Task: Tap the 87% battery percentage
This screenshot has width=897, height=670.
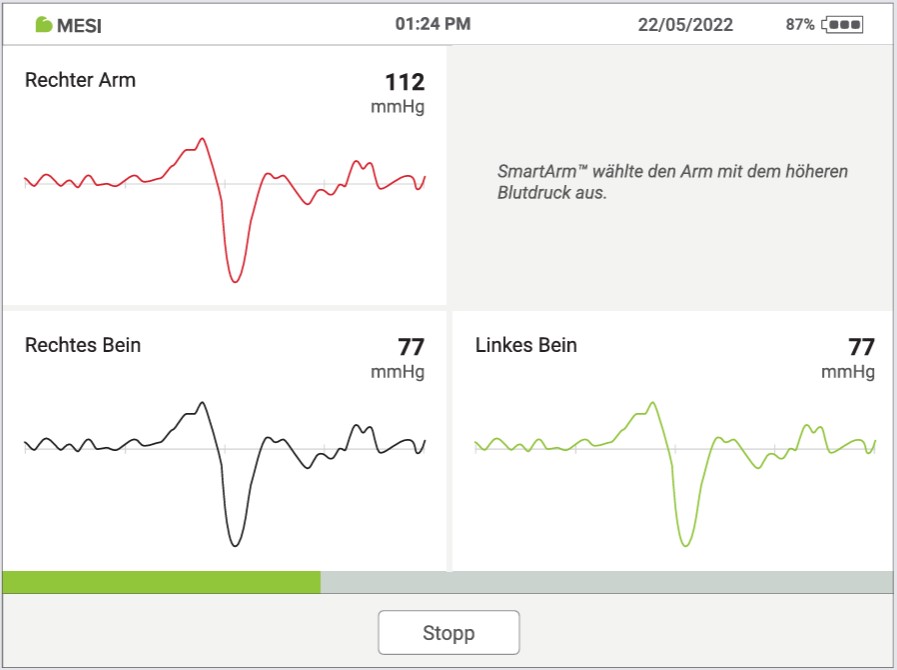Action: click(799, 25)
